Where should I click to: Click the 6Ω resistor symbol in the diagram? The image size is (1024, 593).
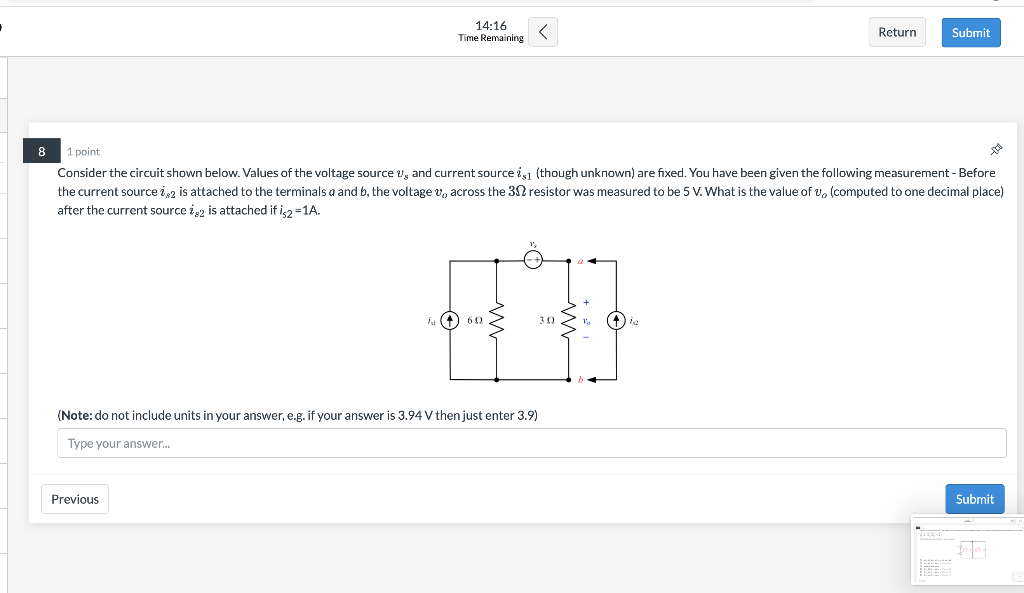click(x=497, y=321)
